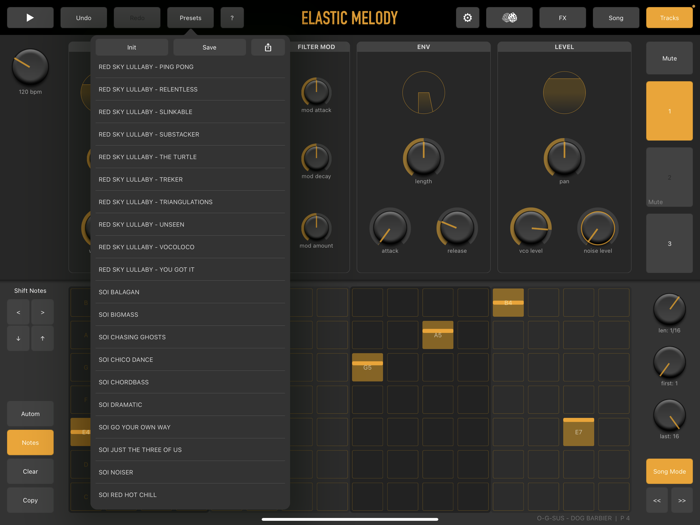The height and width of the screenshot is (525, 700).
Task: Open the brain generator icon button
Action: coord(509,18)
